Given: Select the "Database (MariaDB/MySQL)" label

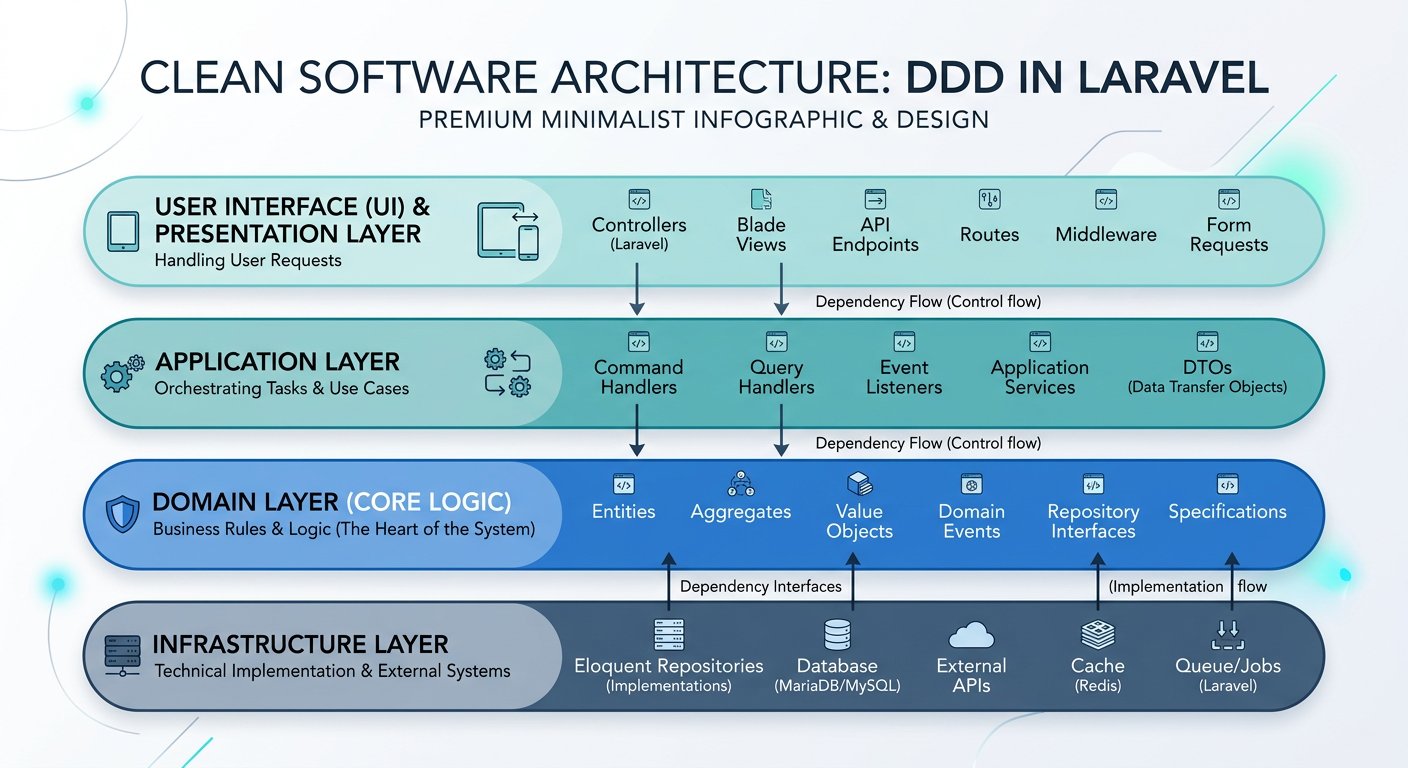Looking at the screenshot, I should click(x=837, y=676).
